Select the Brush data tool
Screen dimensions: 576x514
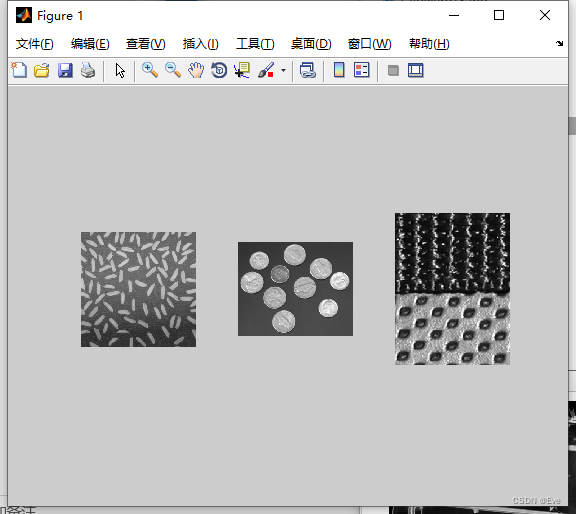[266, 70]
